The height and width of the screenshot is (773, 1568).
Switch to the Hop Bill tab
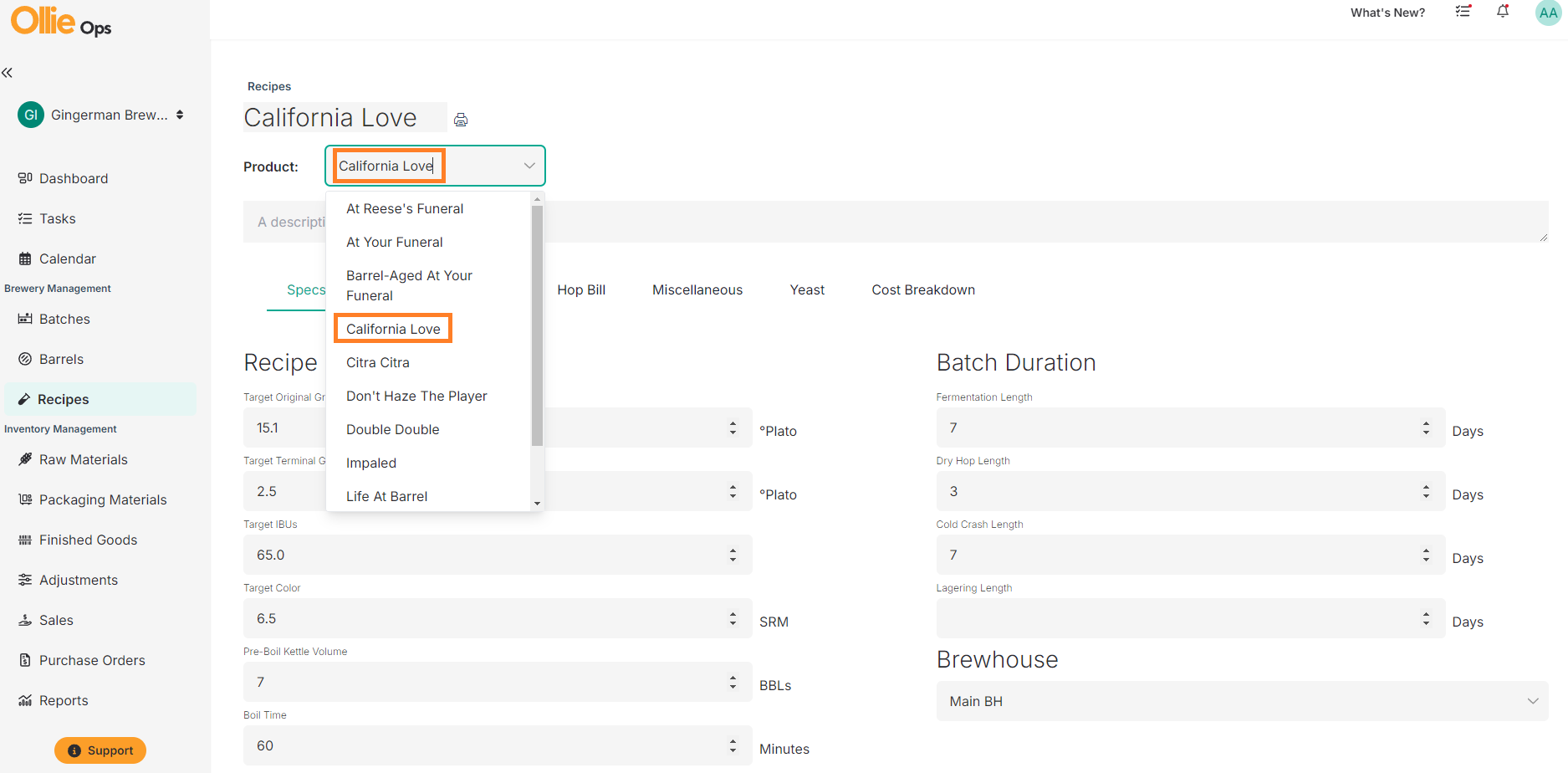[x=581, y=289]
